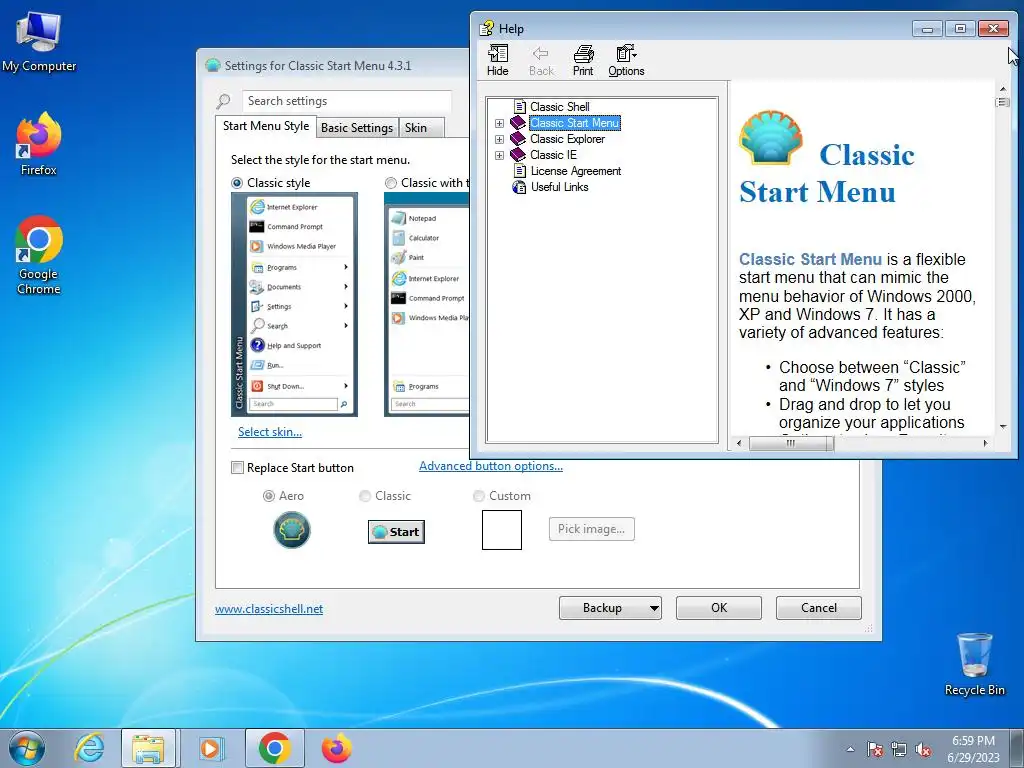Open the Backup dropdown button
Image resolution: width=1024 pixels, height=768 pixels.
click(610, 608)
